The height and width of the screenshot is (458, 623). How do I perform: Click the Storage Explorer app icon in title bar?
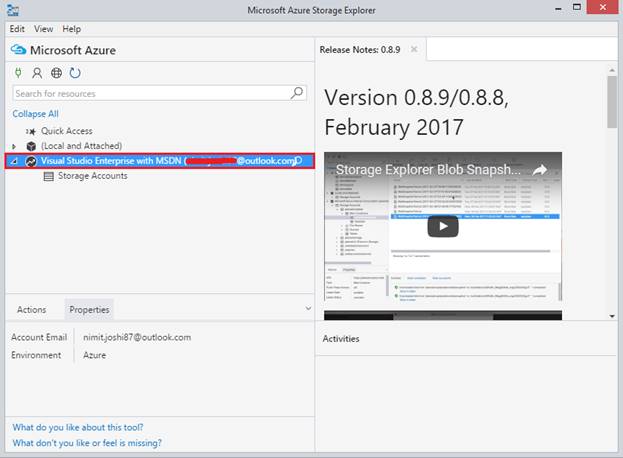pyautogui.click(x=13, y=10)
